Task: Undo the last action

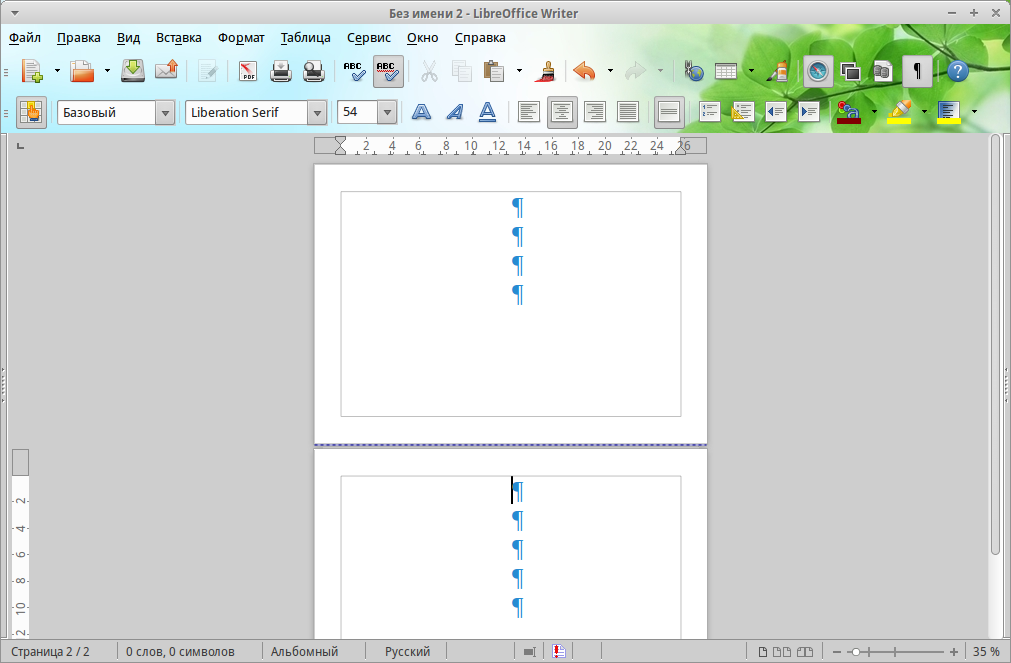Action: click(x=585, y=71)
